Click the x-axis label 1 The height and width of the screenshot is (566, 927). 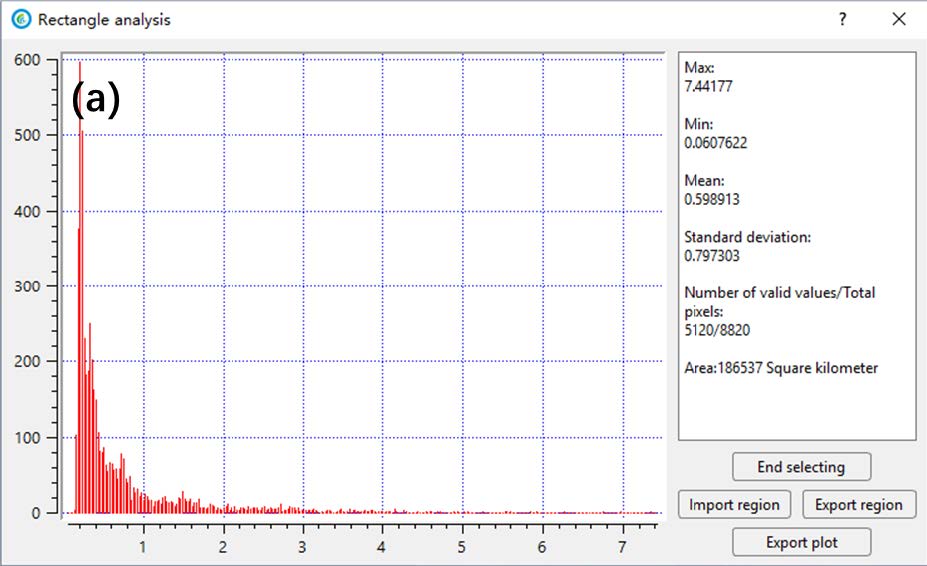coord(142,546)
